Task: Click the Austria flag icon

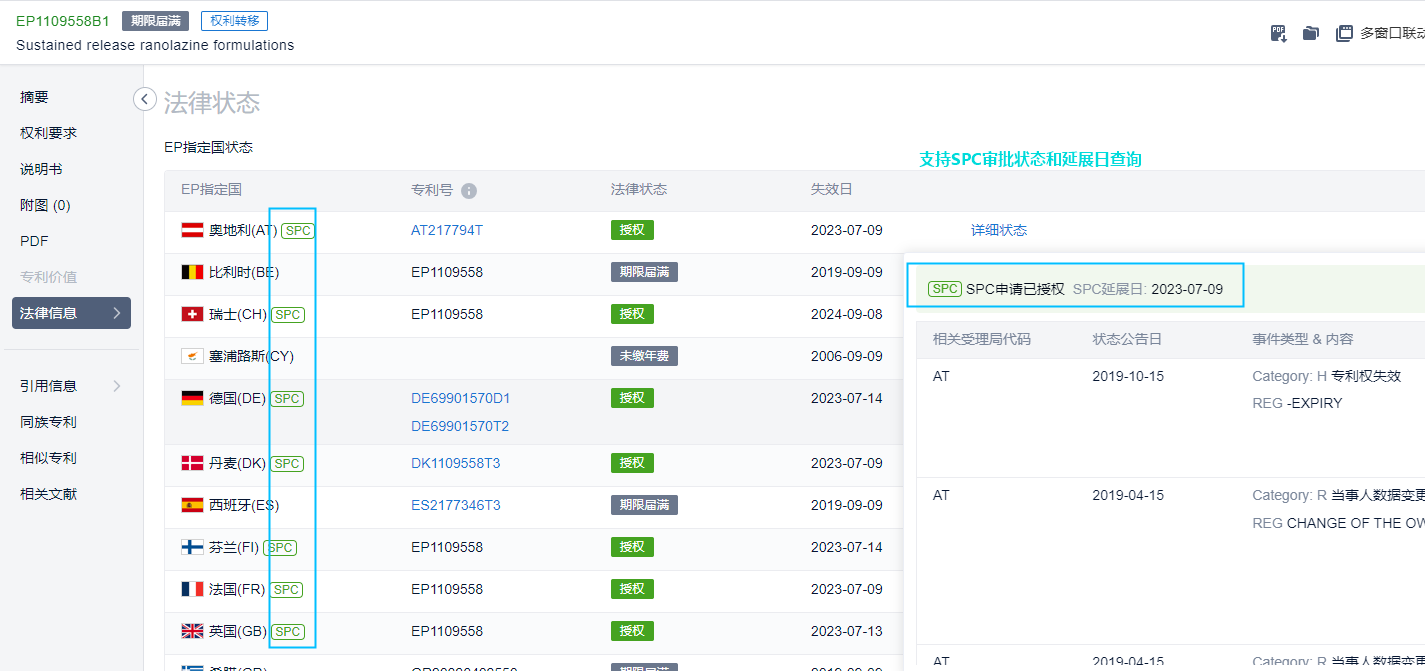Action: coord(192,231)
